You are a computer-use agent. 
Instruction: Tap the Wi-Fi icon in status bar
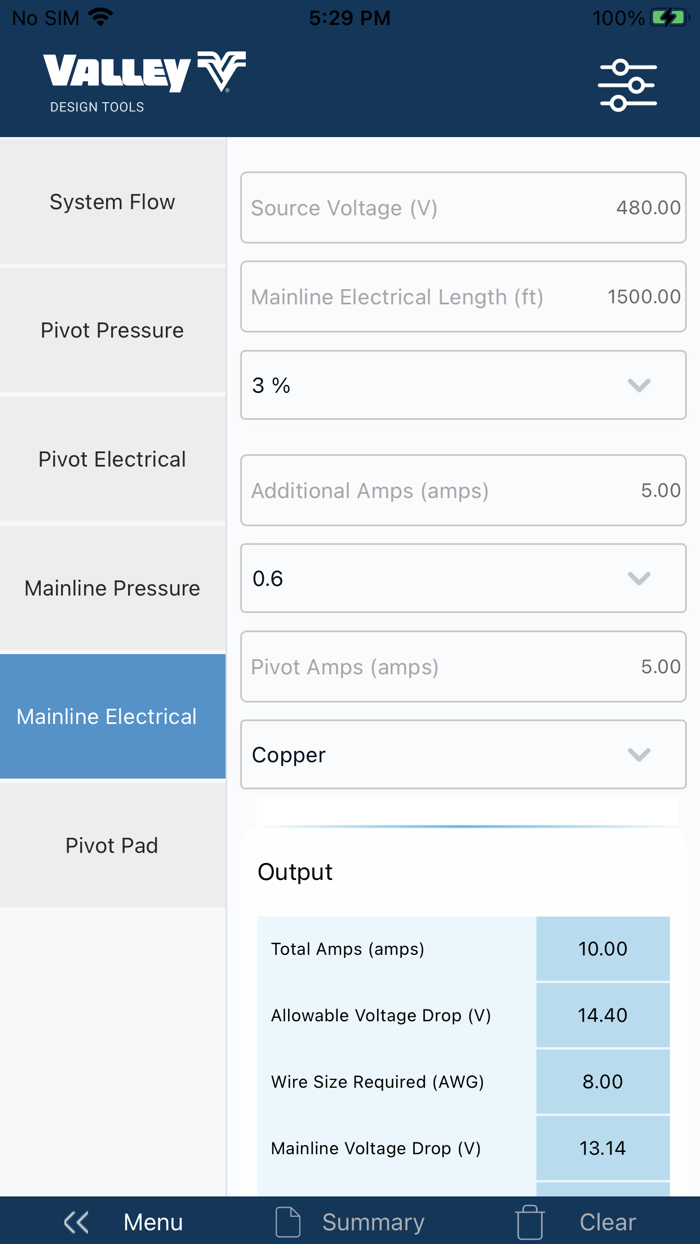click(100, 18)
